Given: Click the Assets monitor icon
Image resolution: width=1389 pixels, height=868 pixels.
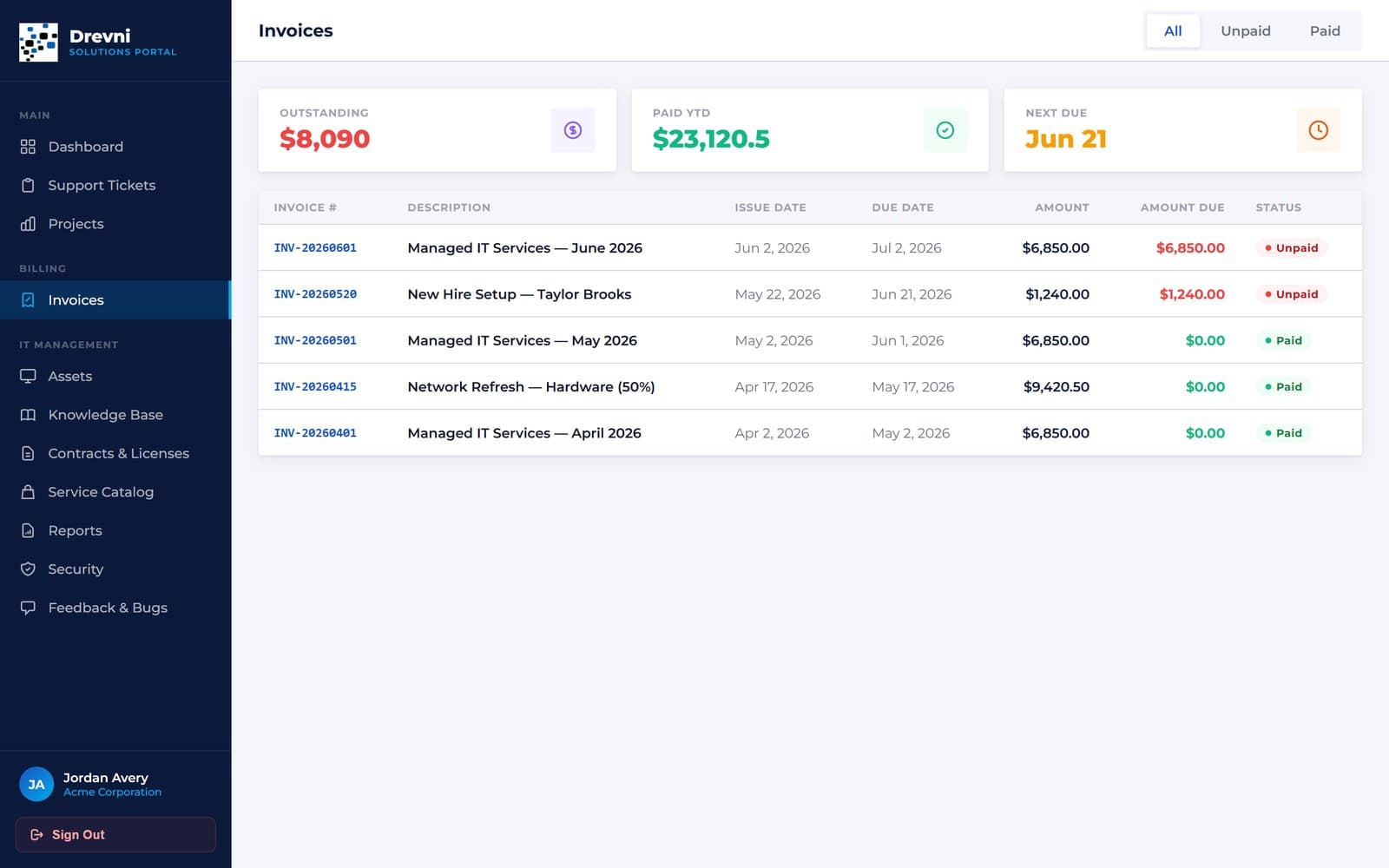Looking at the screenshot, I should [x=28, y=377].
